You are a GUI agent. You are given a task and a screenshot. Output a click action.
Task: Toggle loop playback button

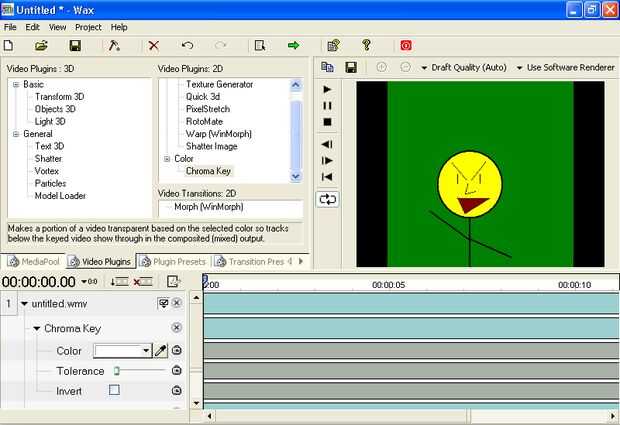point(327,199)
